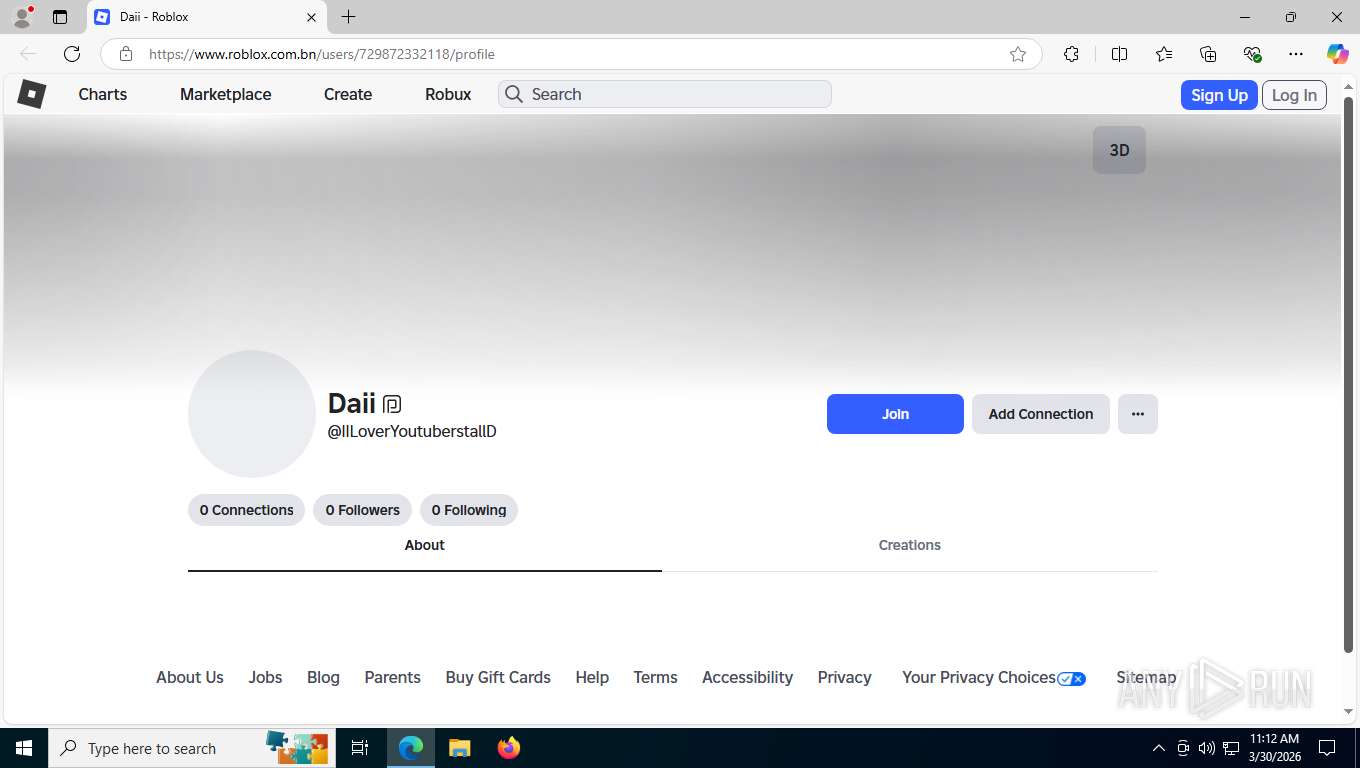Click the profile avatar thumbnail

252,414
